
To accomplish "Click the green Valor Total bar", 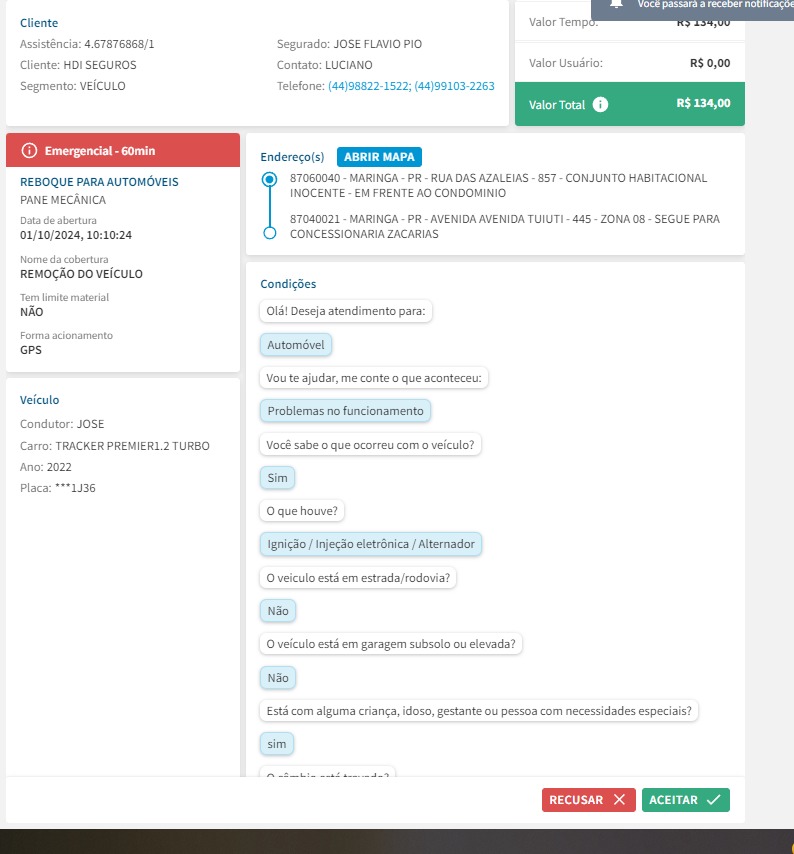I will click(630, 104).
